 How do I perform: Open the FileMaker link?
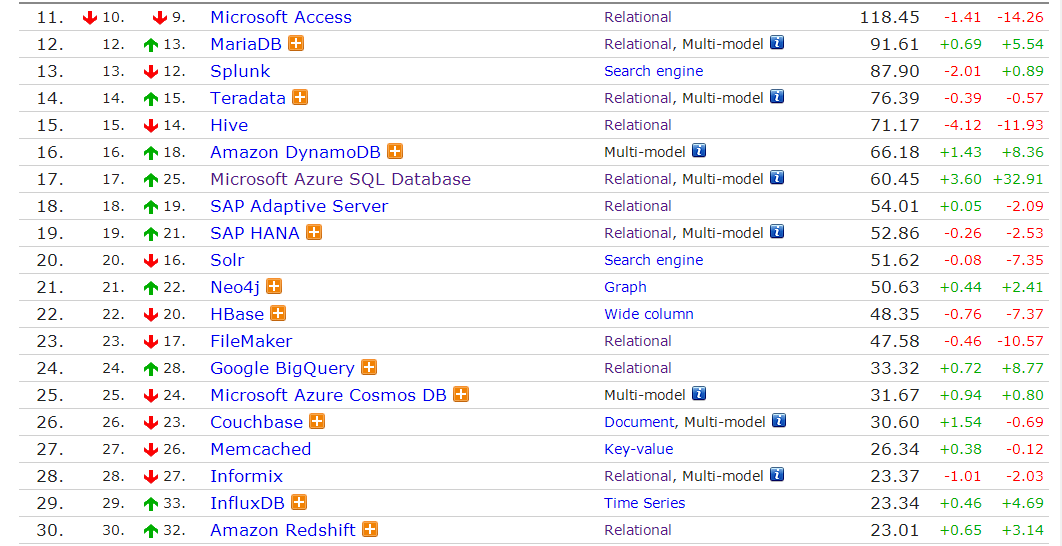coord(251,341)
